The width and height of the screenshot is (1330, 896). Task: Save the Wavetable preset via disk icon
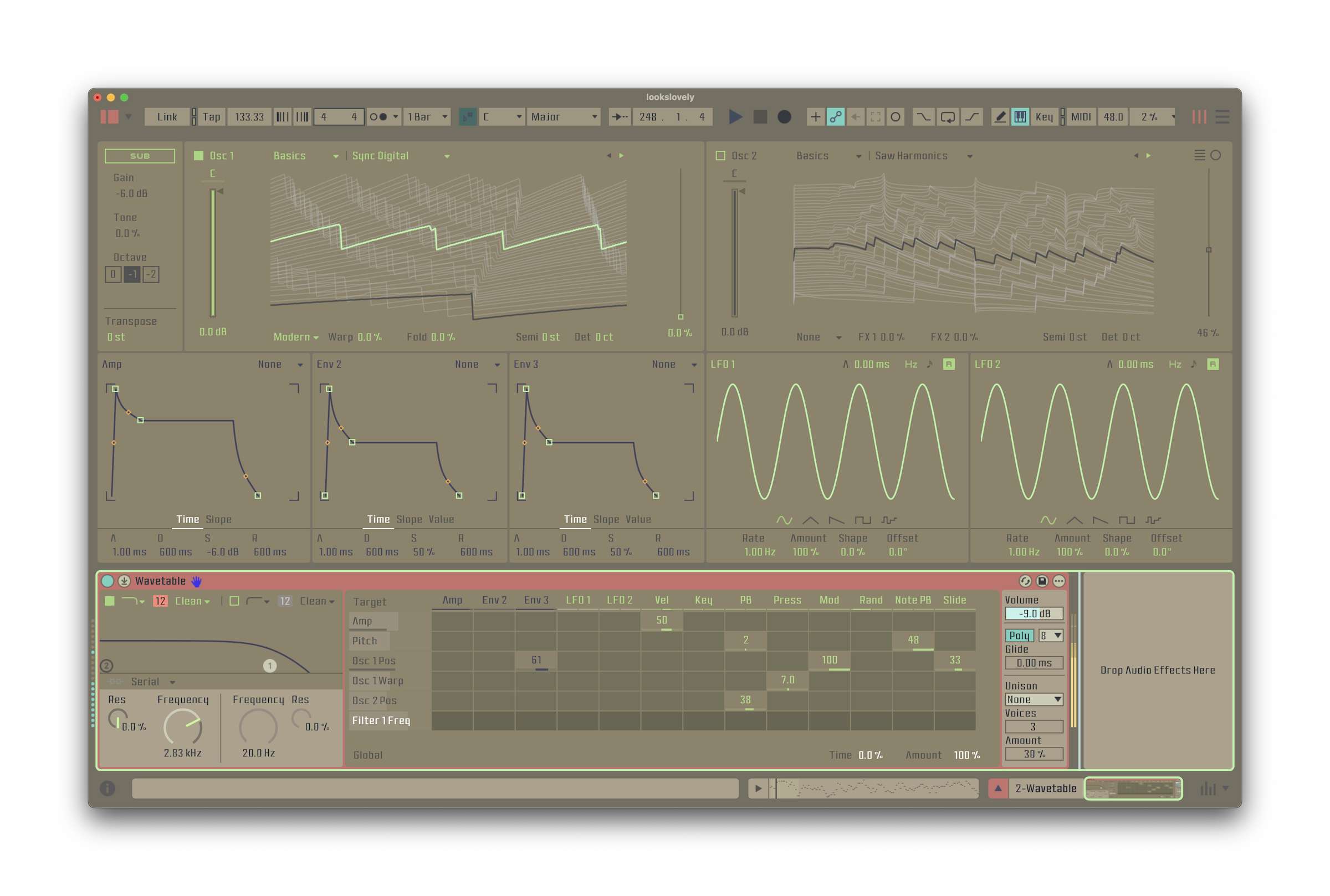pos(1041,581)
